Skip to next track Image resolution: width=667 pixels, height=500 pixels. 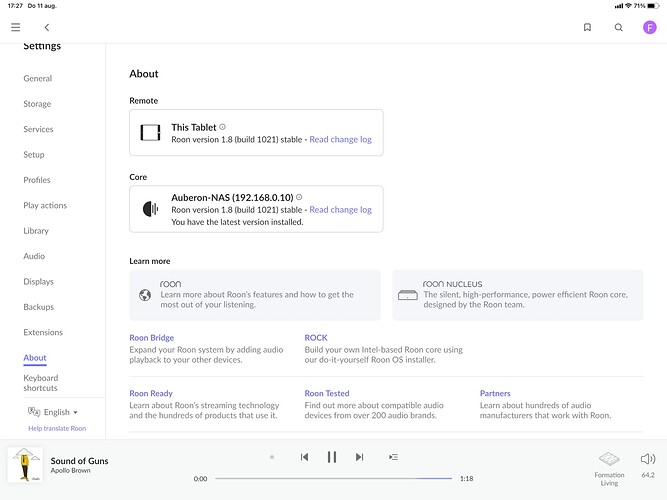[x=359, y=457]
